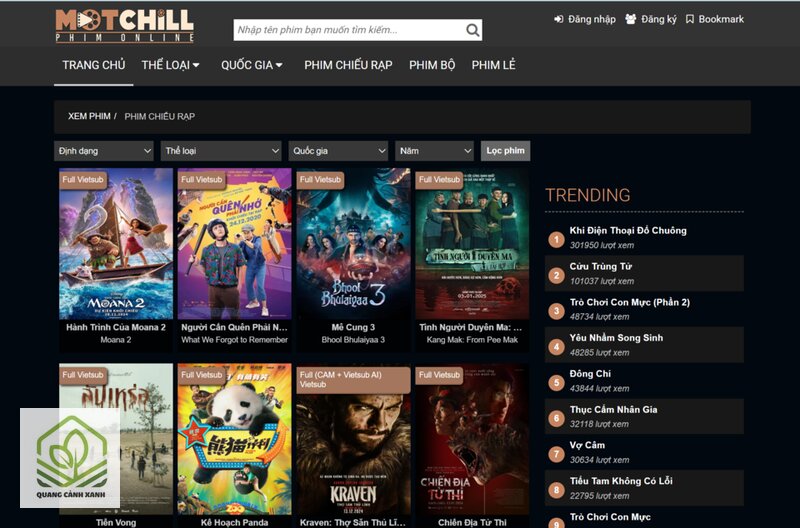Viewport: 800px width, 528px height.
Task: Open trending Yêu Nhầm Song Sinh
Action: pyautogui.click(x=616, y=338)
